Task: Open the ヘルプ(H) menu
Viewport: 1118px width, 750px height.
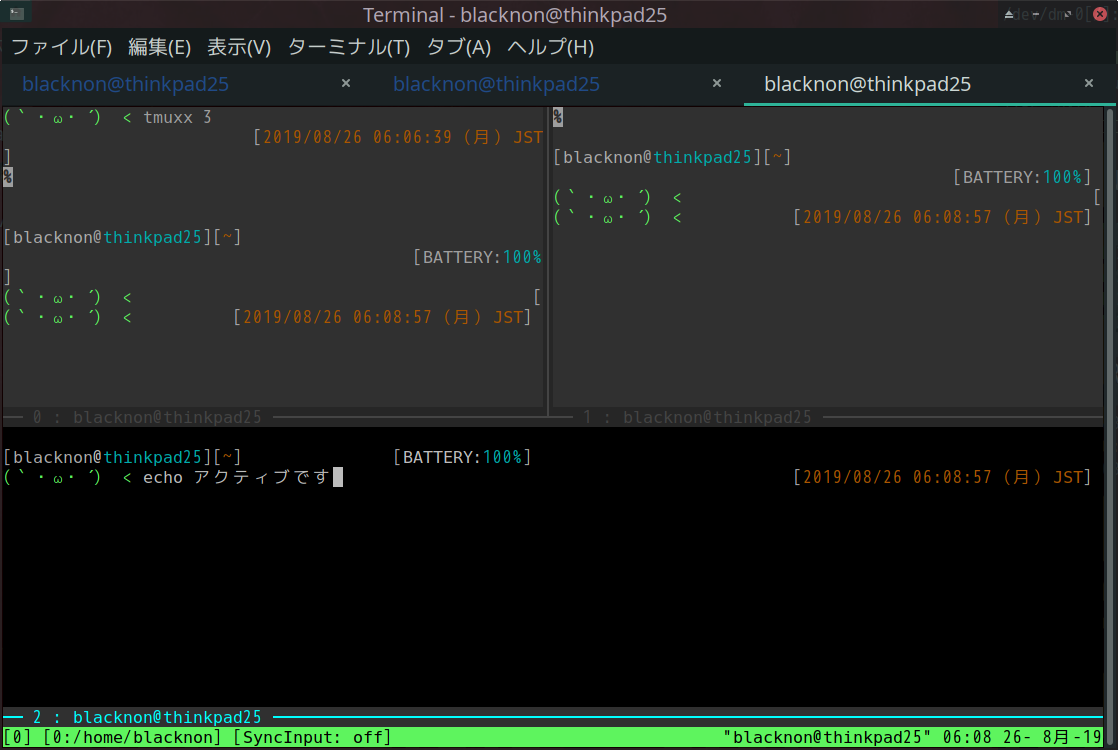Action: [550, 47]
